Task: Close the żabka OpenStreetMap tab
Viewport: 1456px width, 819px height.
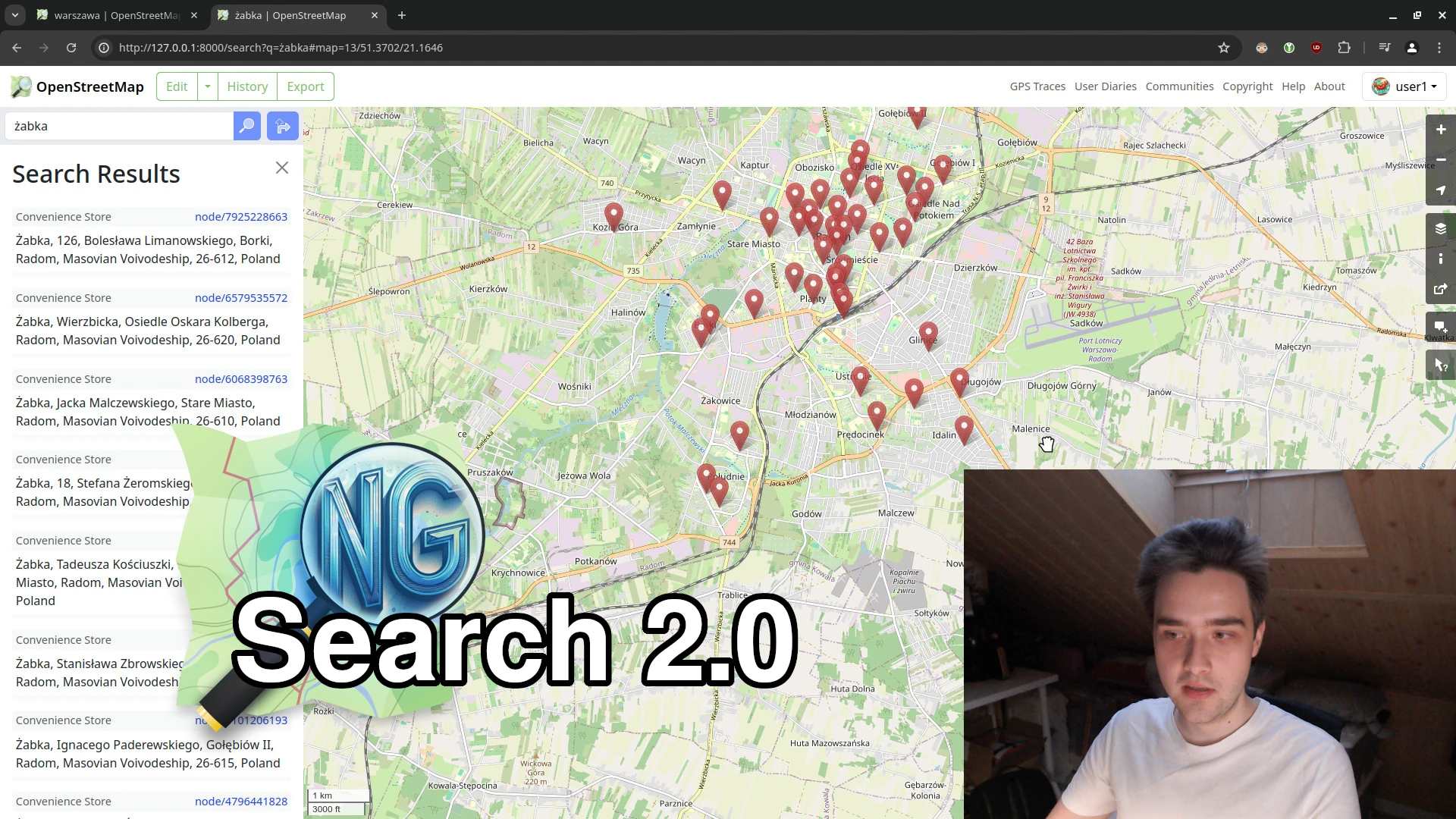Action: [x=375, y=15]
